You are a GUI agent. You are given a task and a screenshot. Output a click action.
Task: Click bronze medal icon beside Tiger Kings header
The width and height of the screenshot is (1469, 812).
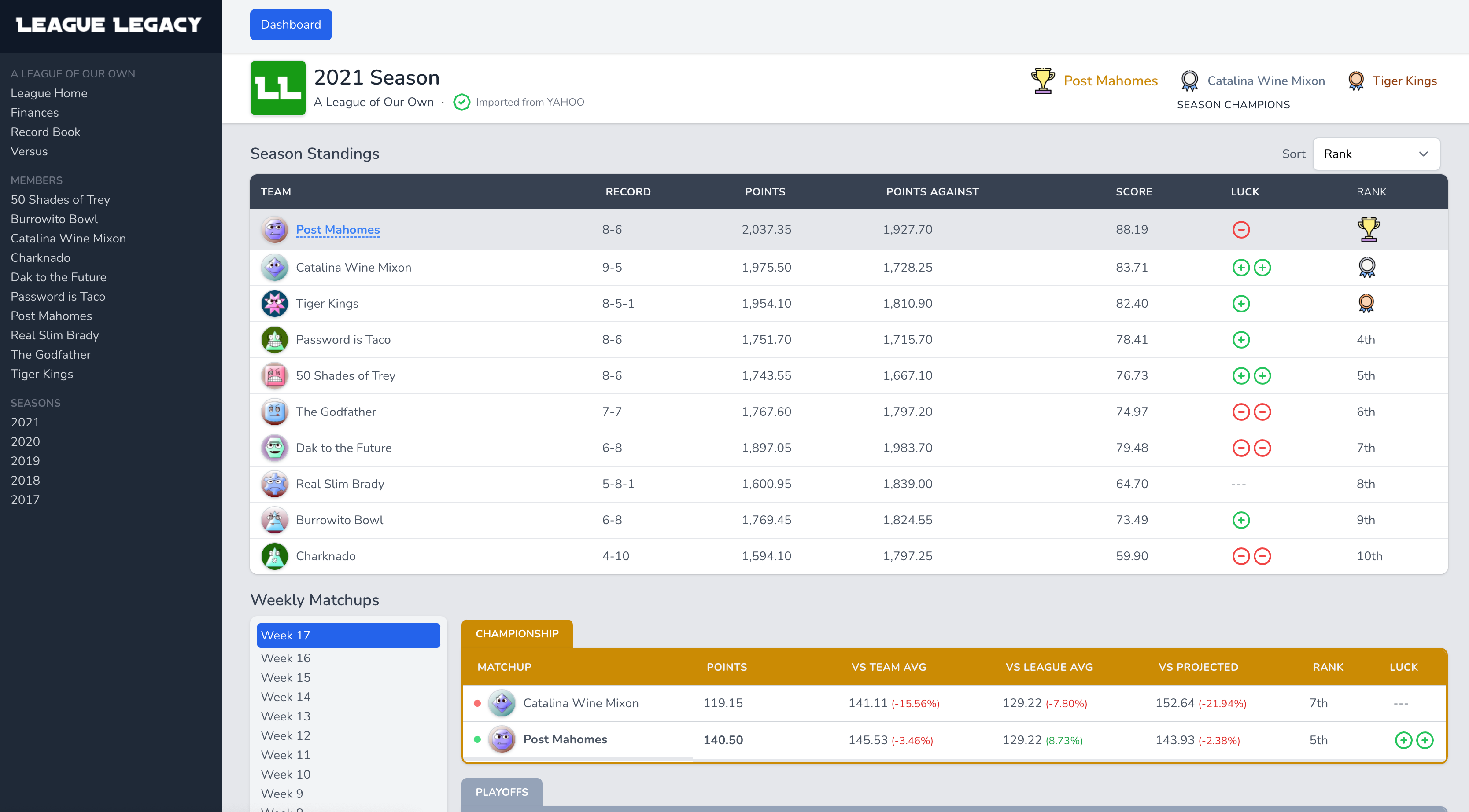click(x=1355, y=81)
